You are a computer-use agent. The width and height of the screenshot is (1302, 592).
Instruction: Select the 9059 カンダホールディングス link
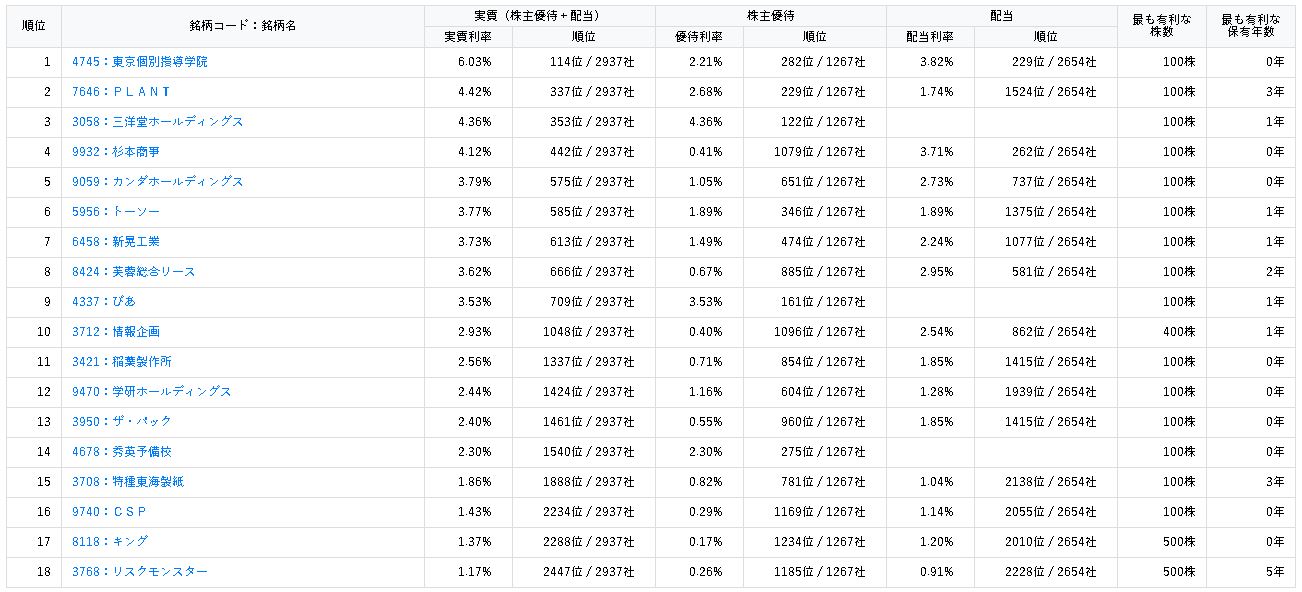click(158, 182)
